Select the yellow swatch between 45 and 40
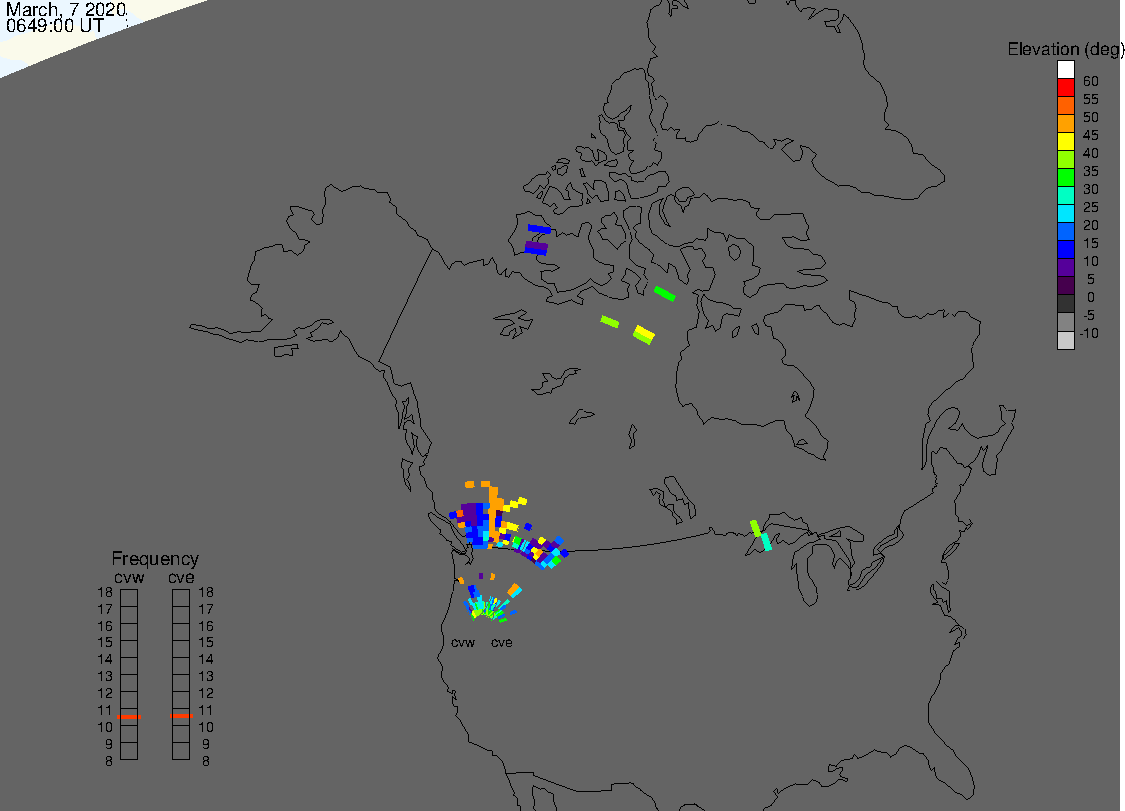This screenshot has height=811, width=1125. (x=1065, y=141)
